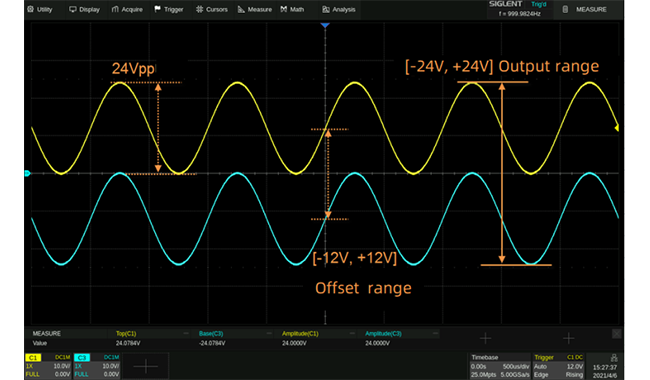Click the Analysis icon

coord(326,9)
